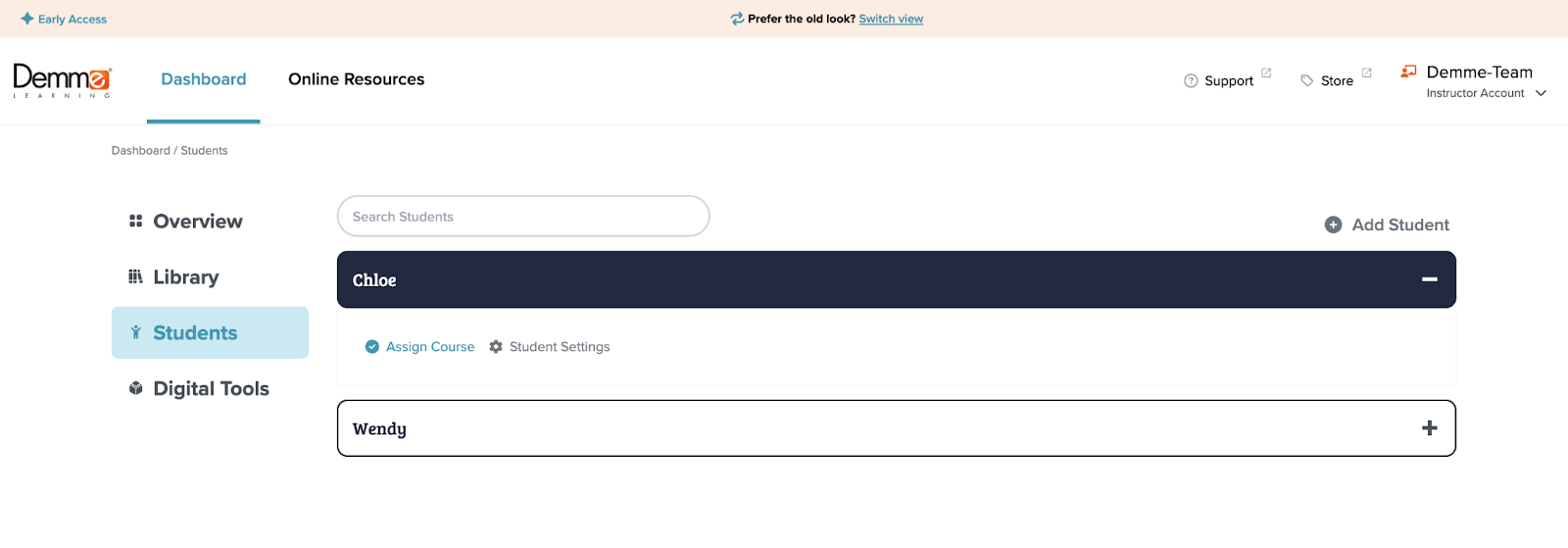This screenshot has height=548, width=1568.
Task: Click the Search Students input field
Action: (x=523, y=217)
